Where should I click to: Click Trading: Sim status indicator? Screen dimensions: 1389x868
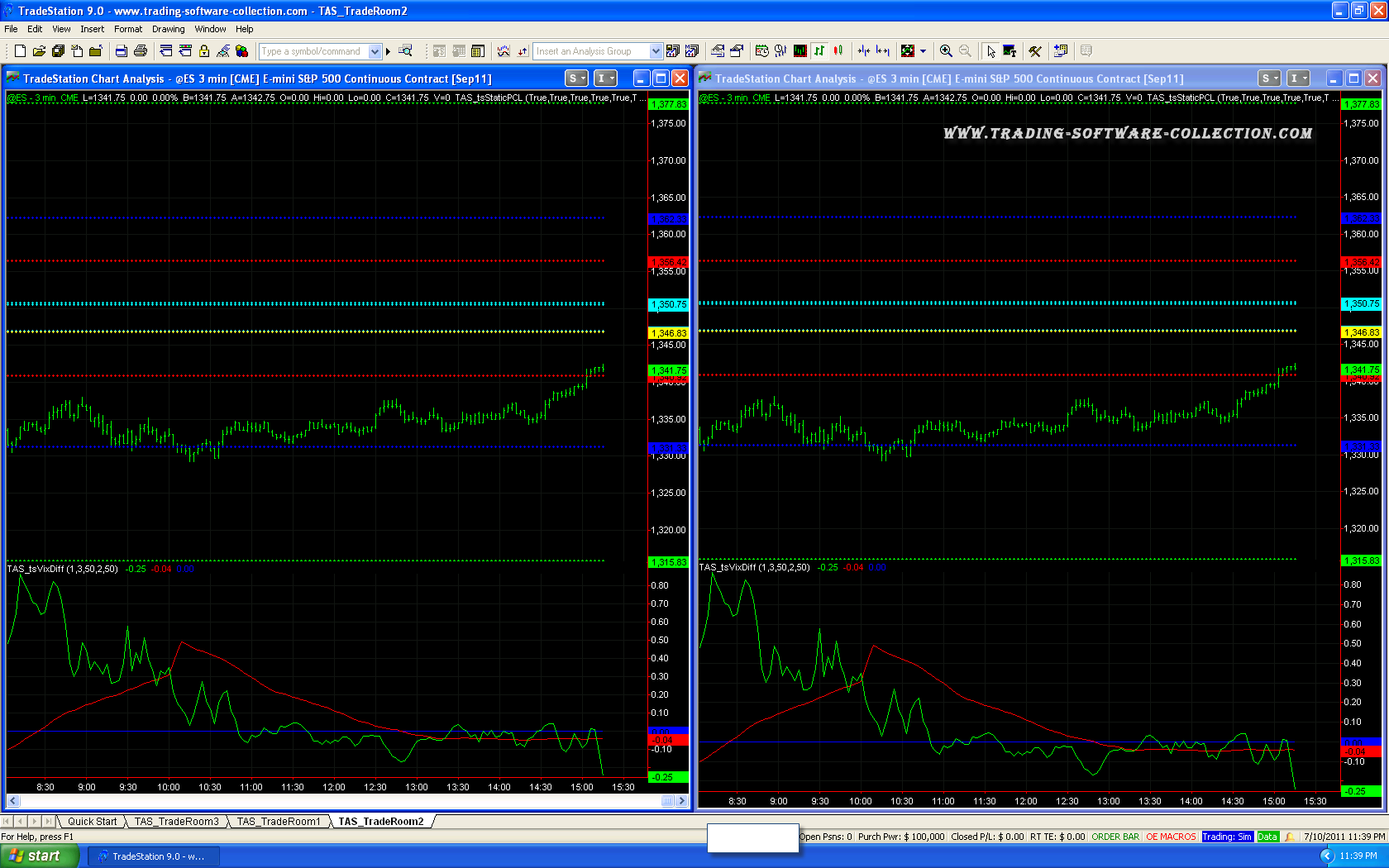[x=1227, y=837]
